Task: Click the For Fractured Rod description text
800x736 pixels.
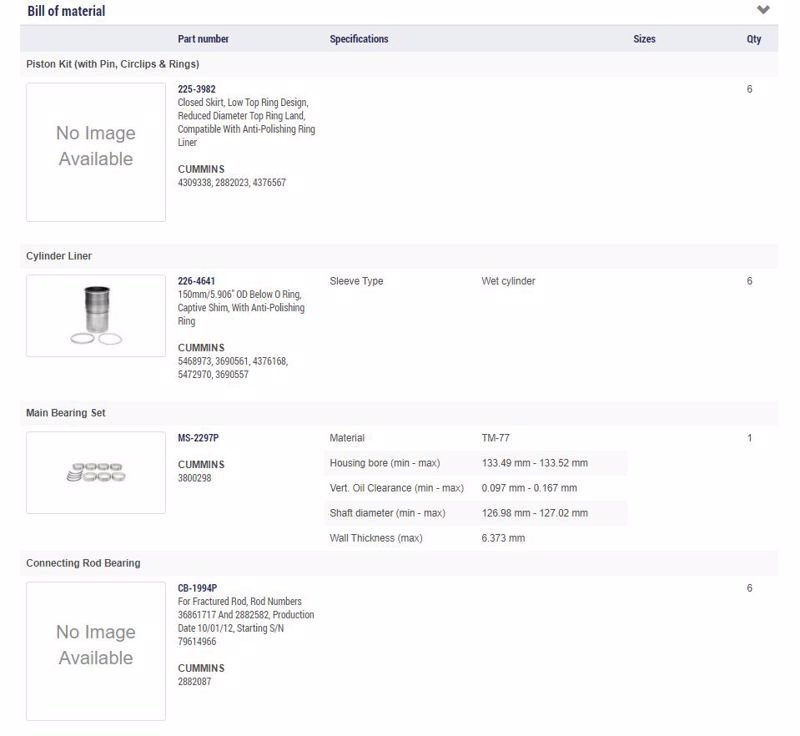Action: point(246,621)
